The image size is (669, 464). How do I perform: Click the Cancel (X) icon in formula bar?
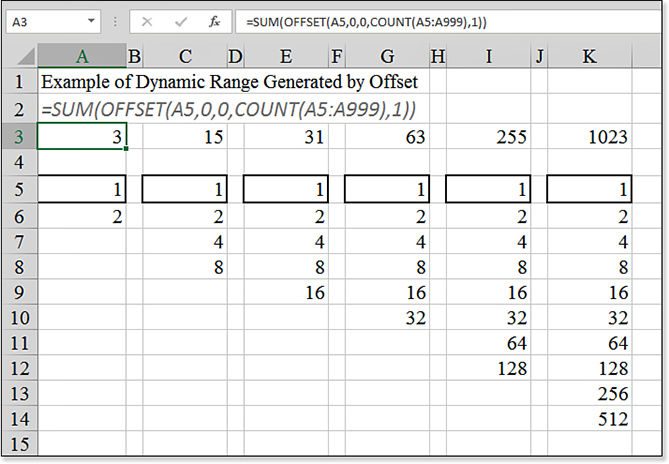tap(147, 21)
